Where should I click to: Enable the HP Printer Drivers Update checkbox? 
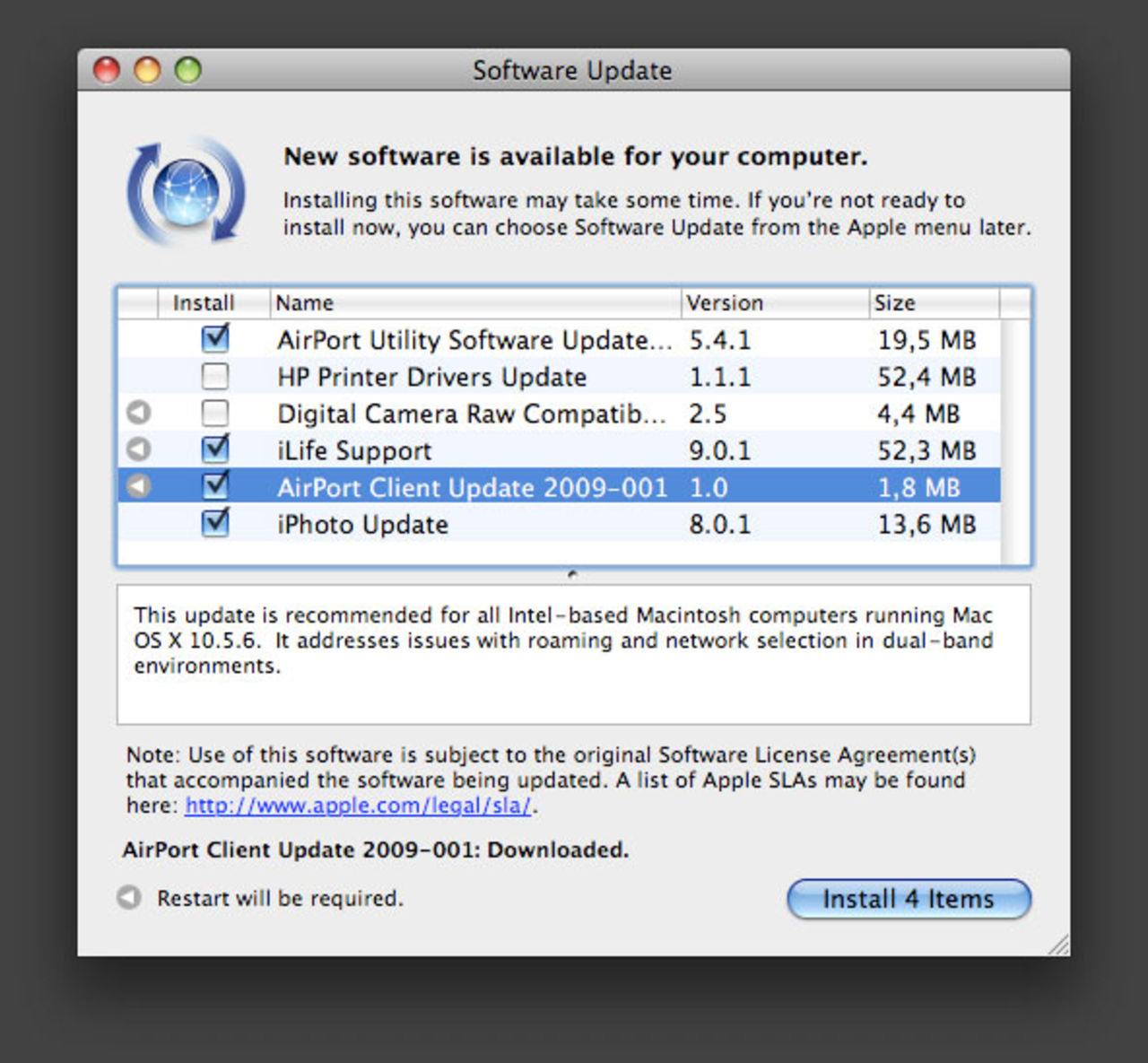point(215,376)
